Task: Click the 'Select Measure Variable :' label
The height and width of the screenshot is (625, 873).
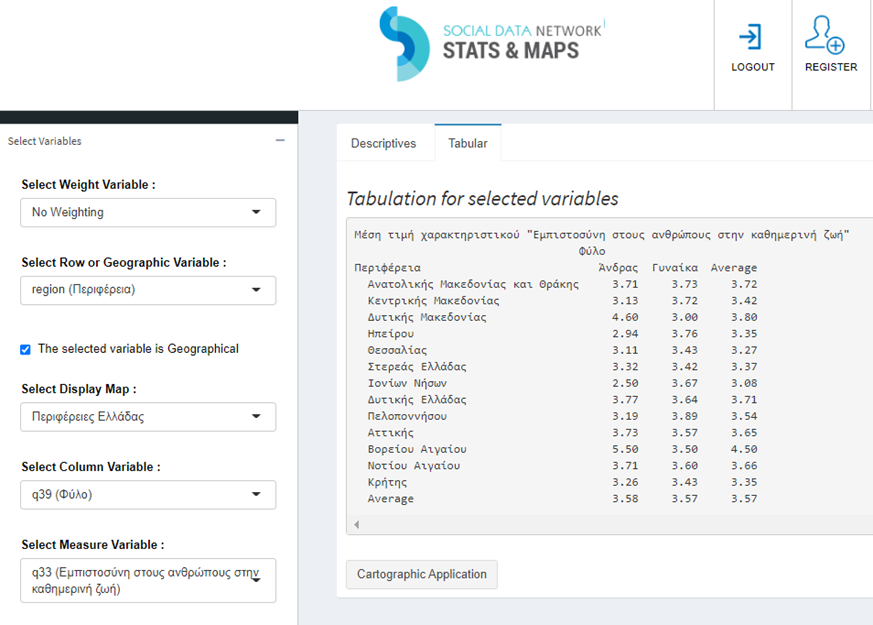Action: 93,545
